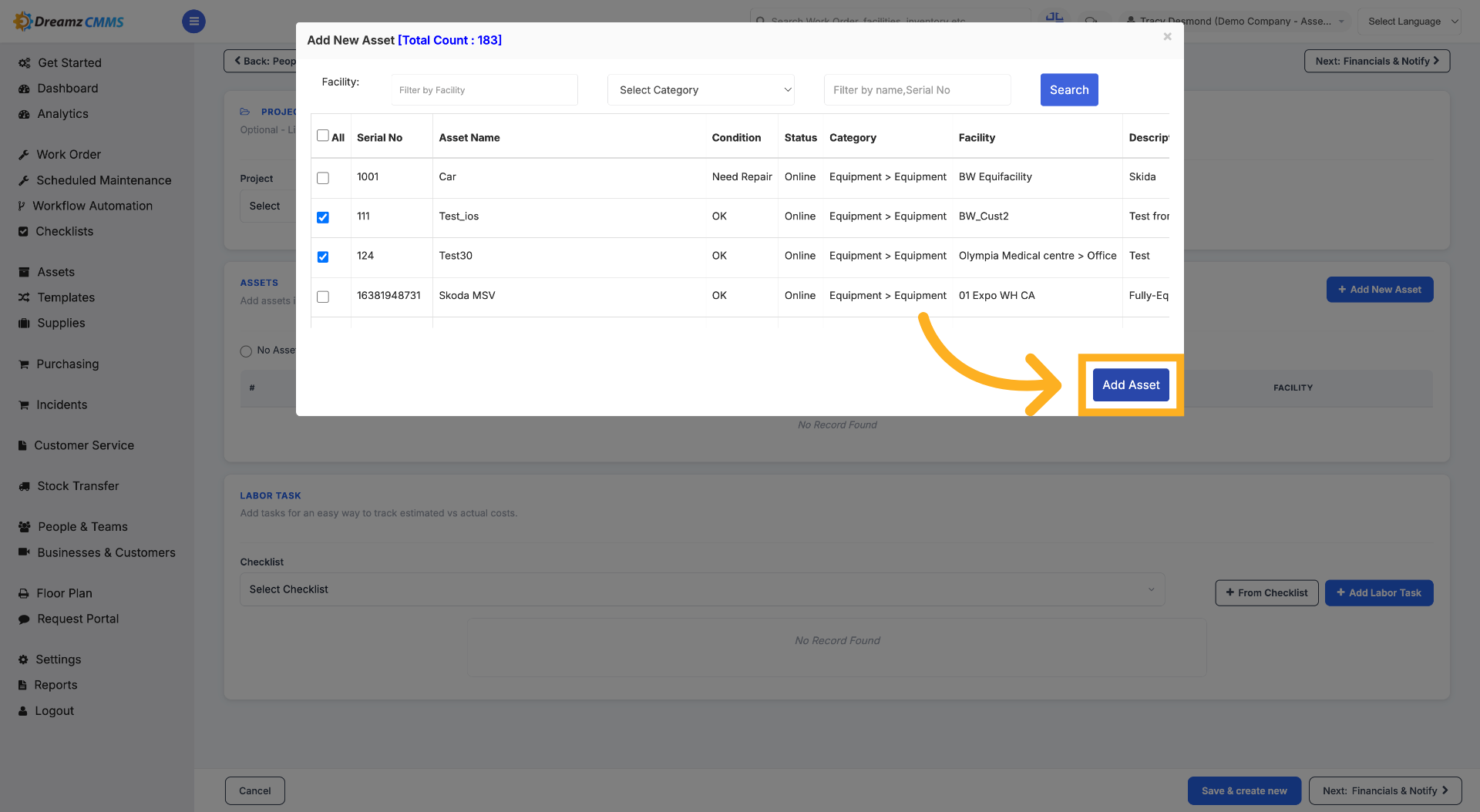
Task: Click the From Checklist button
Action: pyautogui.click(x=1266, y=593)
